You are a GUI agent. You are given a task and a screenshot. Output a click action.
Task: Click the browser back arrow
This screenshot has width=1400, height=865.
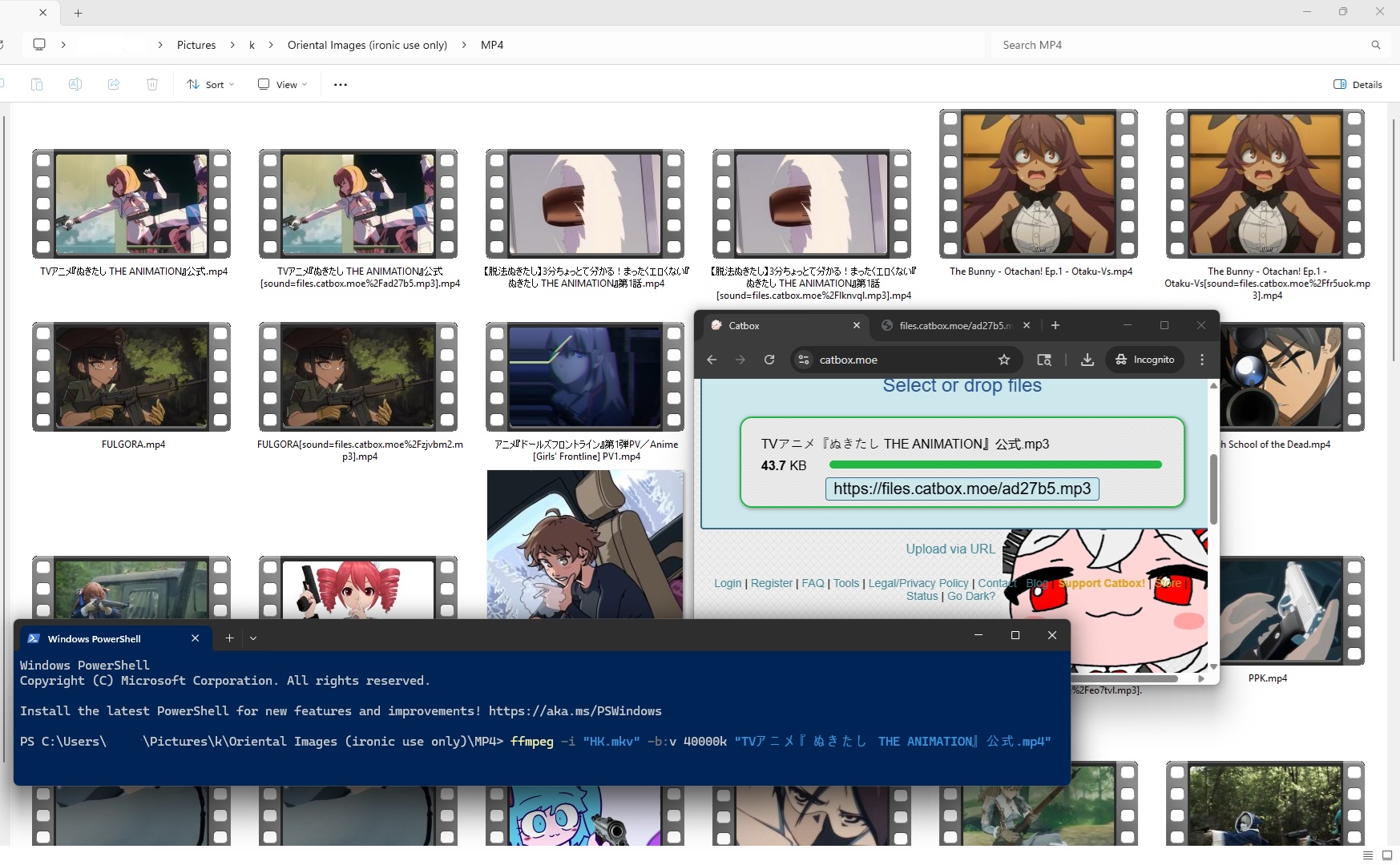pos(712,360)
